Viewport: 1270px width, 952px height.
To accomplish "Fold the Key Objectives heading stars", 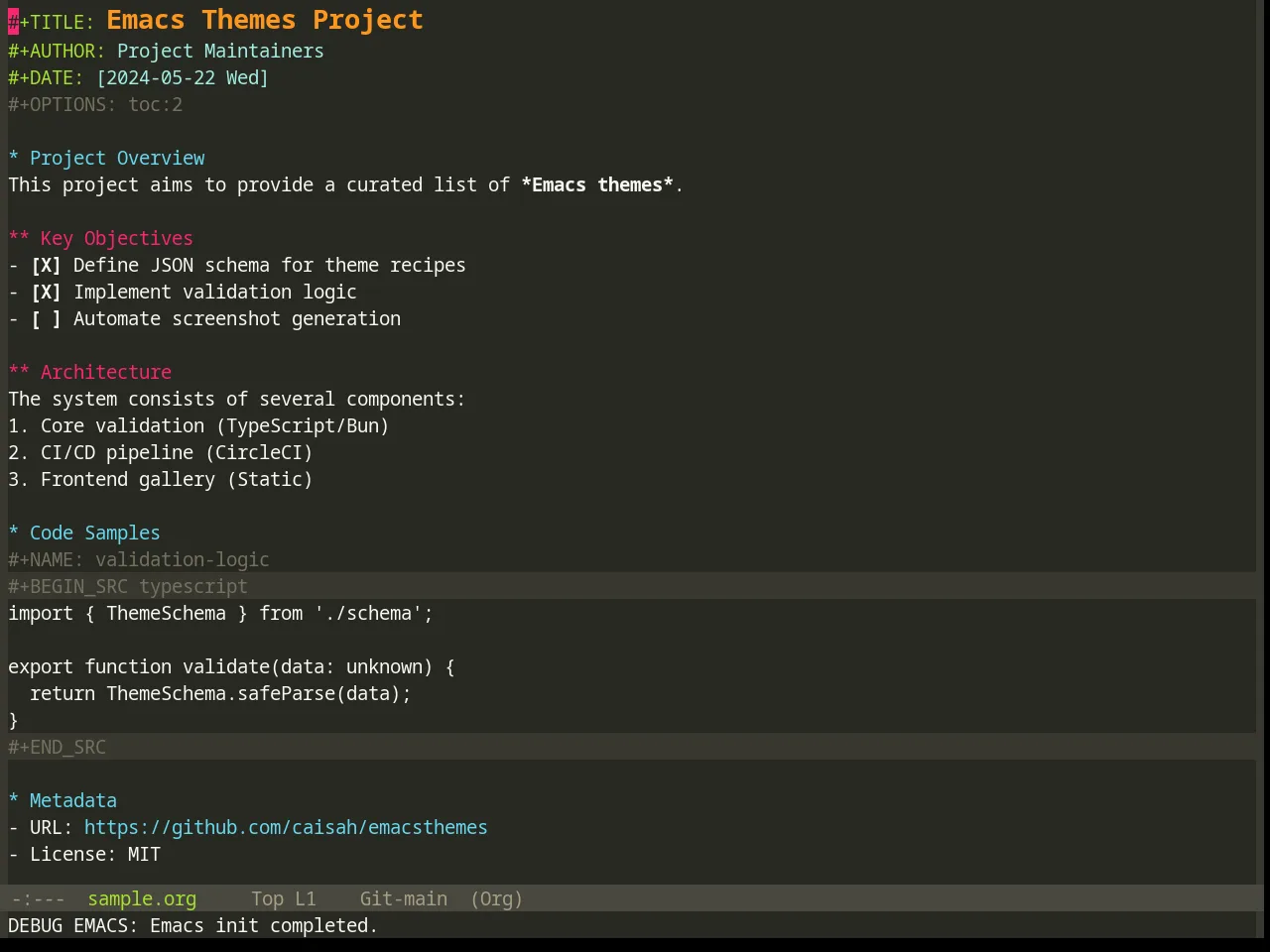I will 19,239.
